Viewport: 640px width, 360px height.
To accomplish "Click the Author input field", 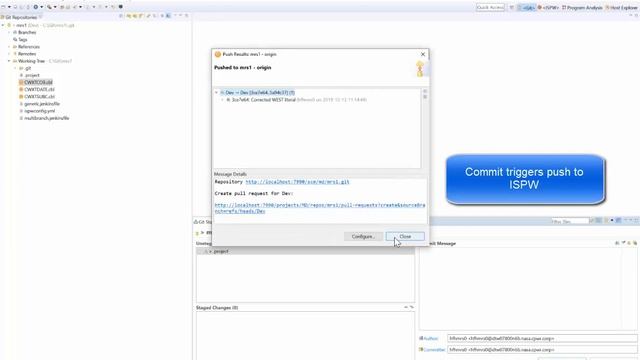I will pyautogui.click(x=542, y=338).
